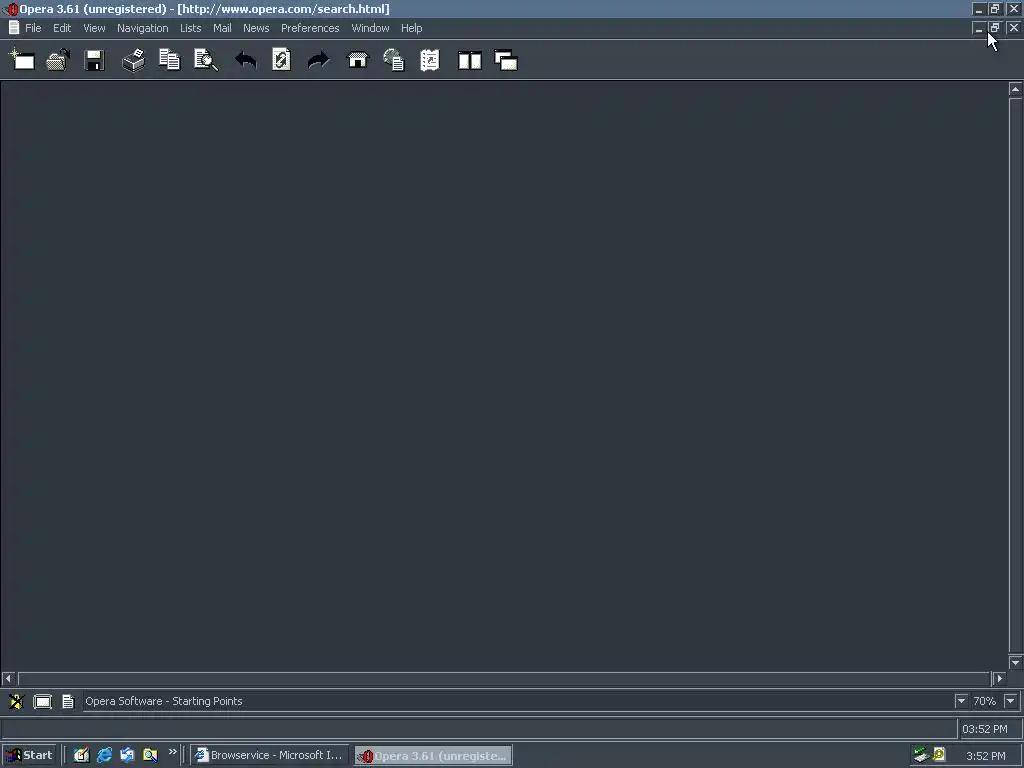The image size is (1024, 768).
Task: Launch Internet Explorer from quick launch
Action: (x=104, y=756)
